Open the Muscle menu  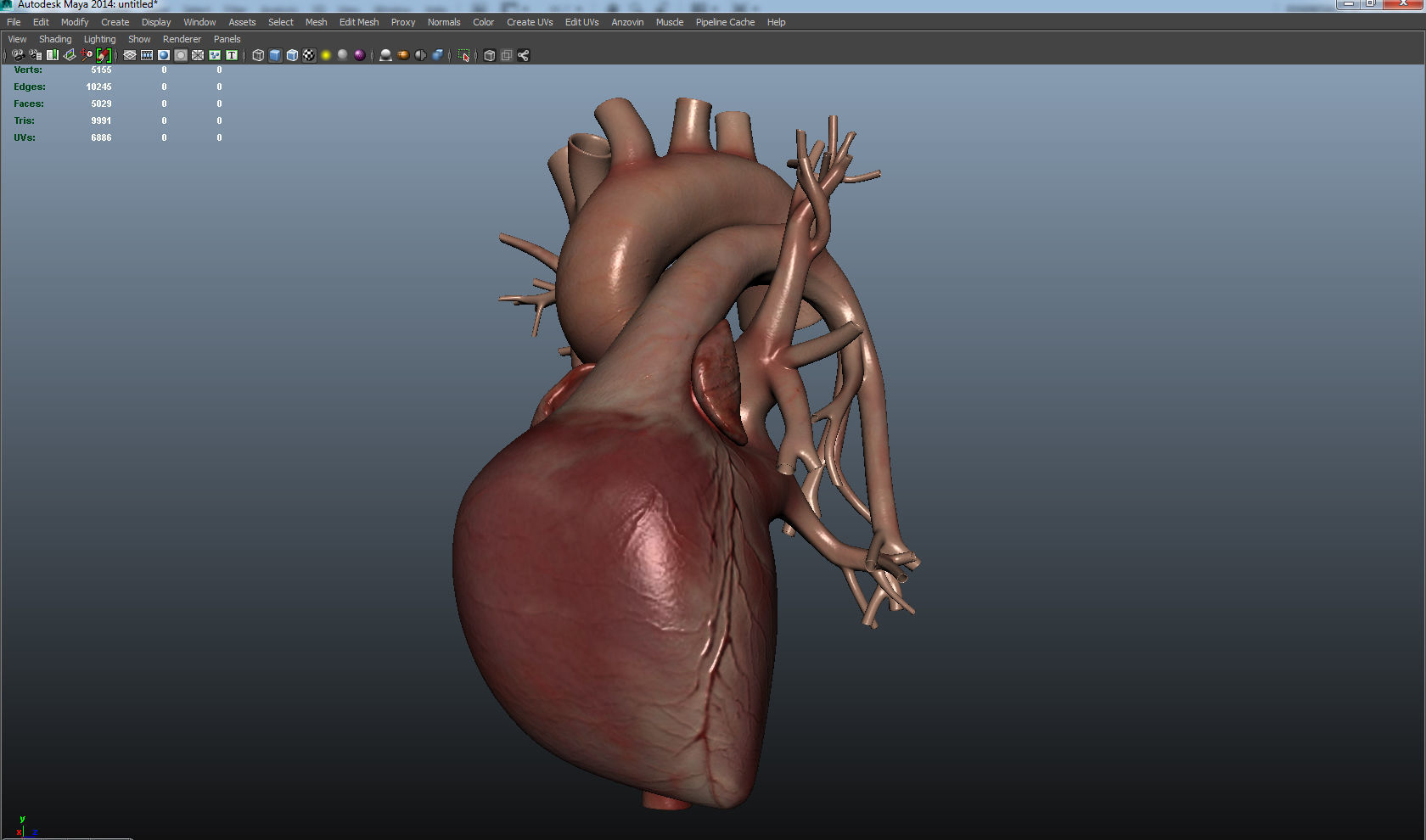[670, 22]
